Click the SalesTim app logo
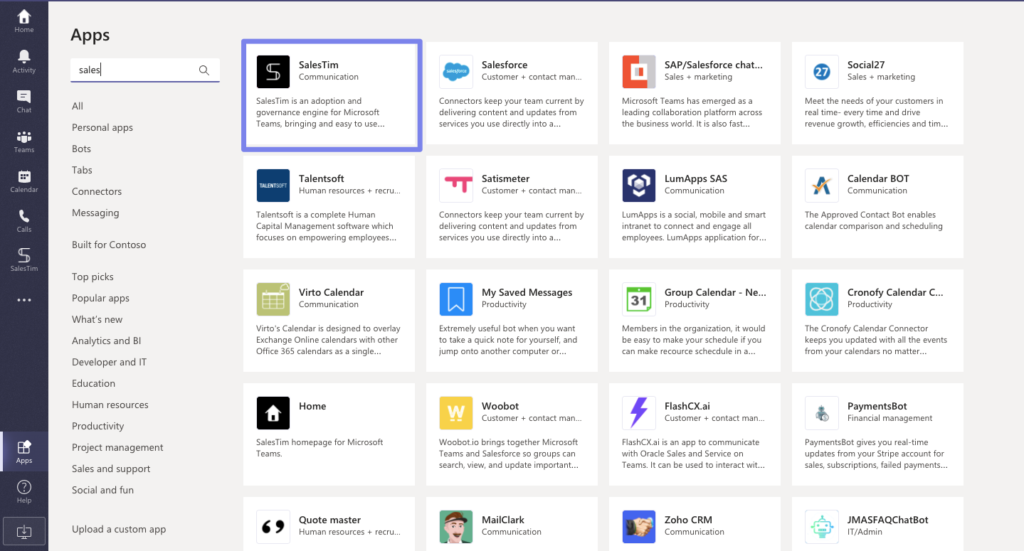The height and width of the screenshot is (551, 1024). [x=273, y=71]
